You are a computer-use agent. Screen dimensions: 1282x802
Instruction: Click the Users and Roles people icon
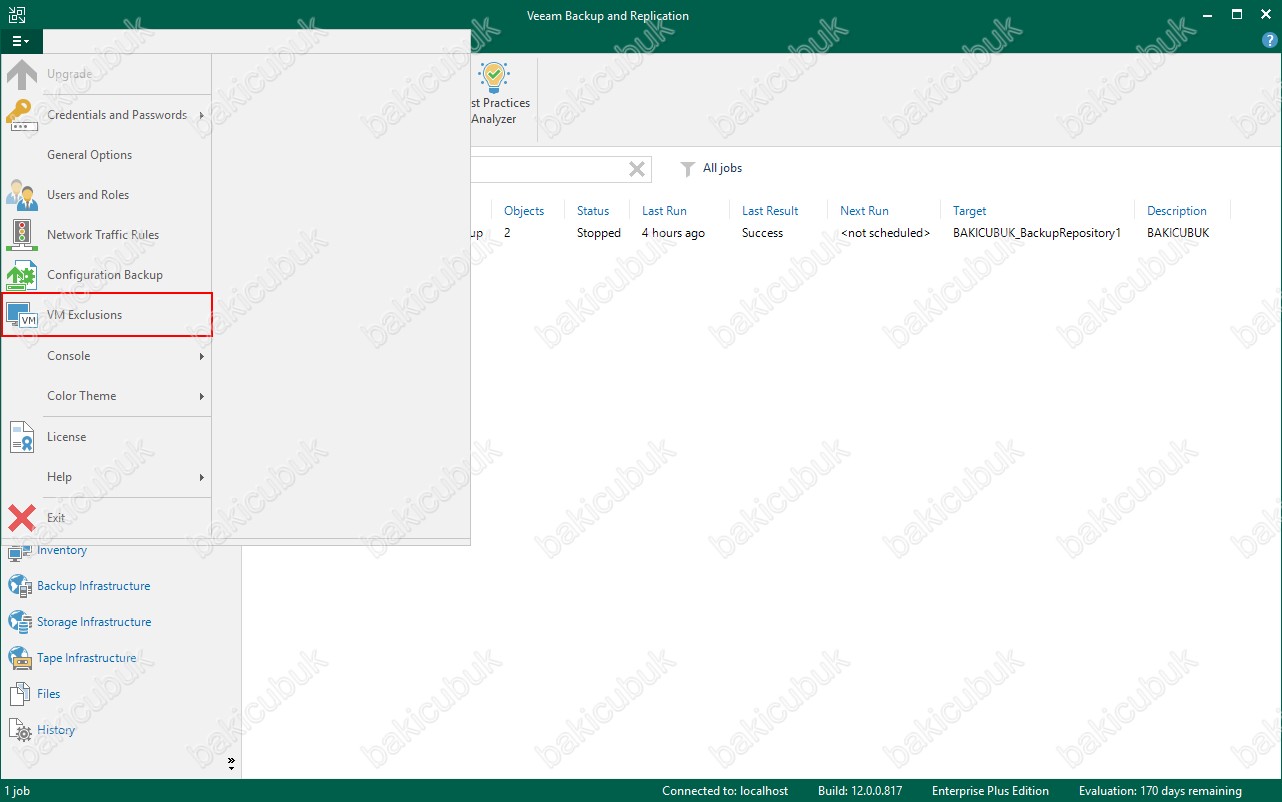pos(22,195)
